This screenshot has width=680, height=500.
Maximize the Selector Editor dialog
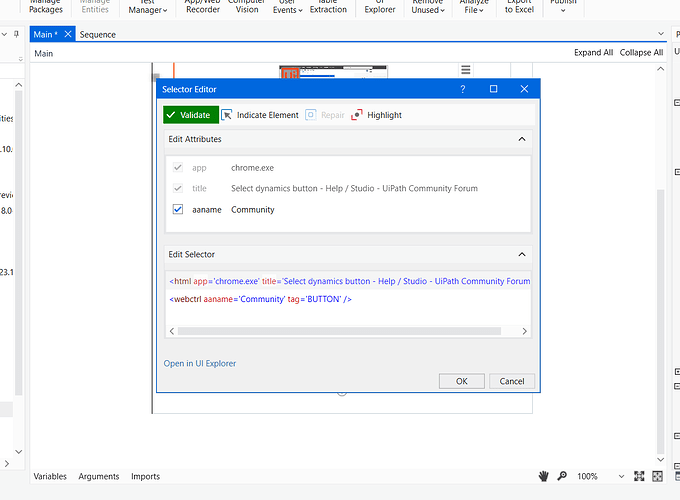click(x=494, y=89)
